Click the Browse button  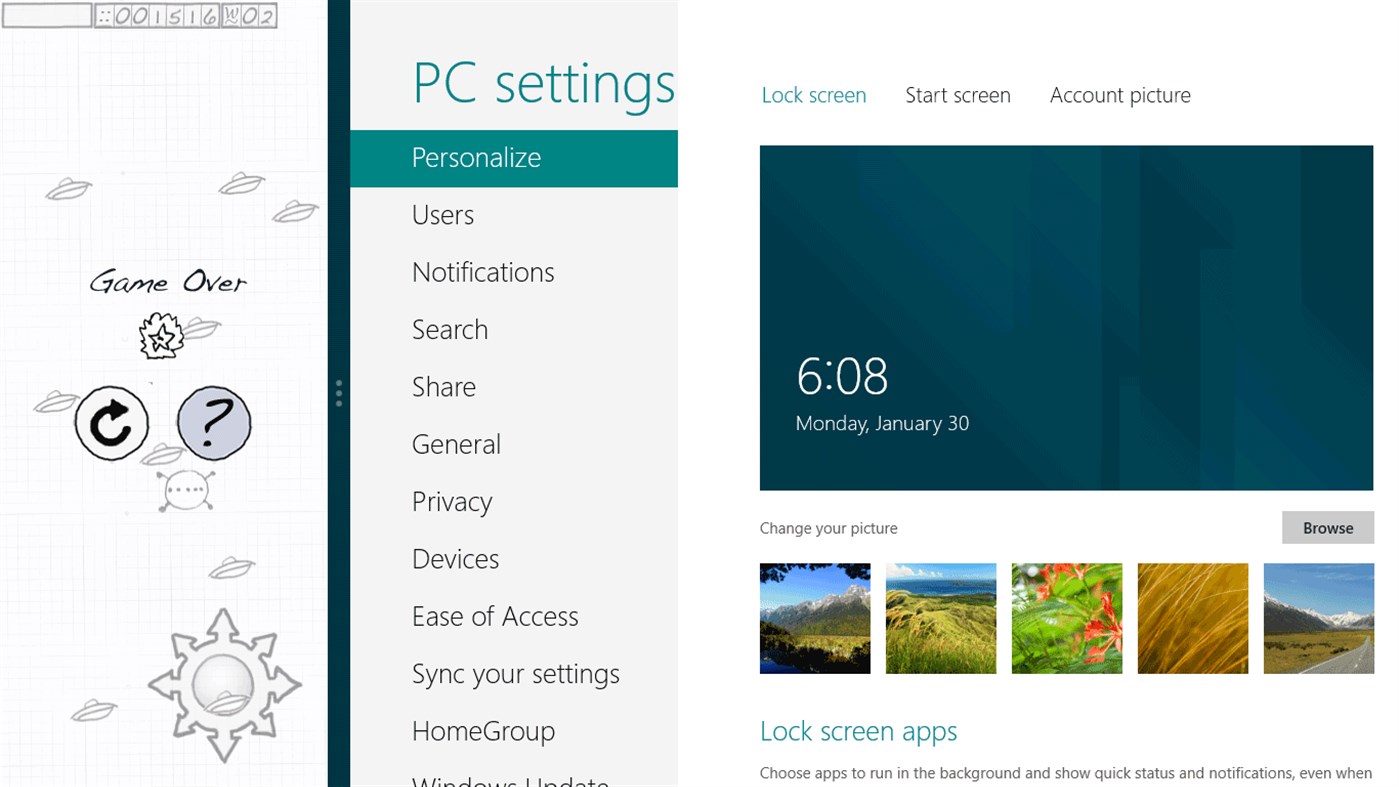pyautogui.click(x=1328, y=528)
